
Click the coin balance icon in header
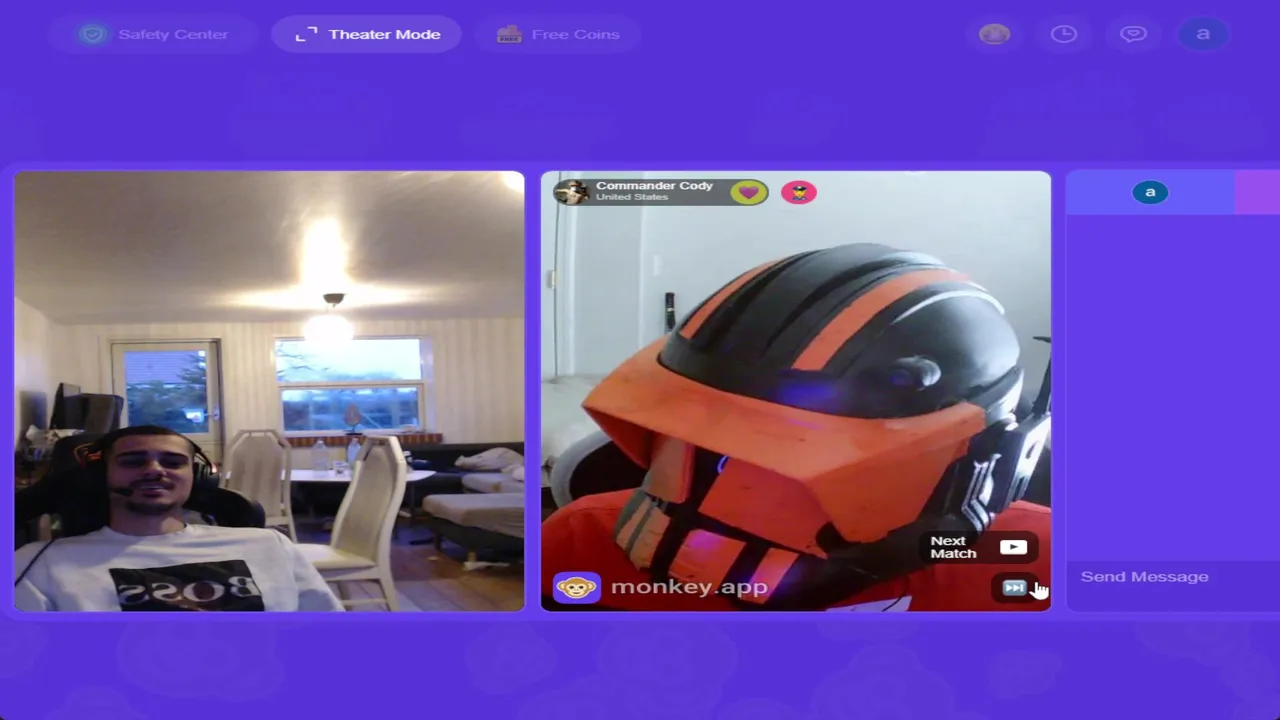coord(994,34)
